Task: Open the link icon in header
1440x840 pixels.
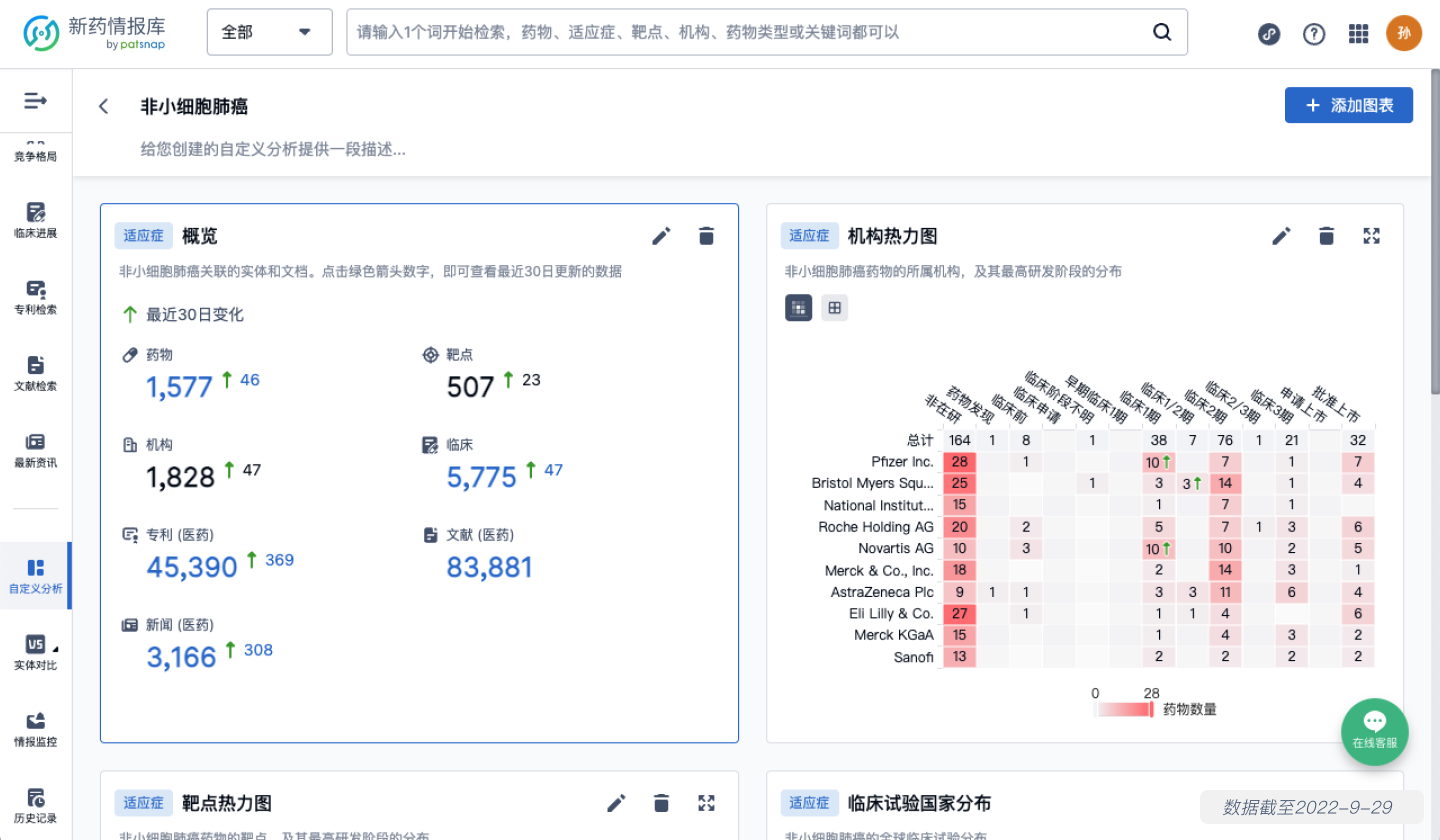Action: [1269, 33]
